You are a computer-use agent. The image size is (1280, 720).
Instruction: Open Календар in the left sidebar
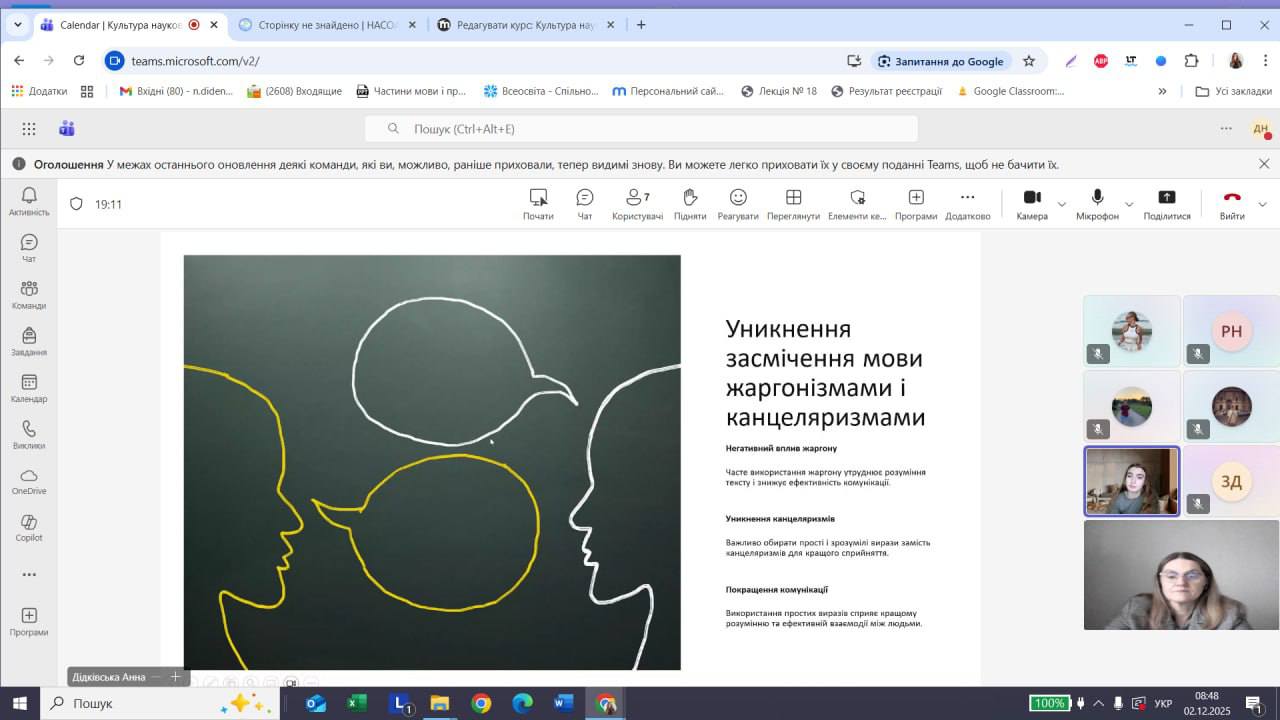(29, 388)
